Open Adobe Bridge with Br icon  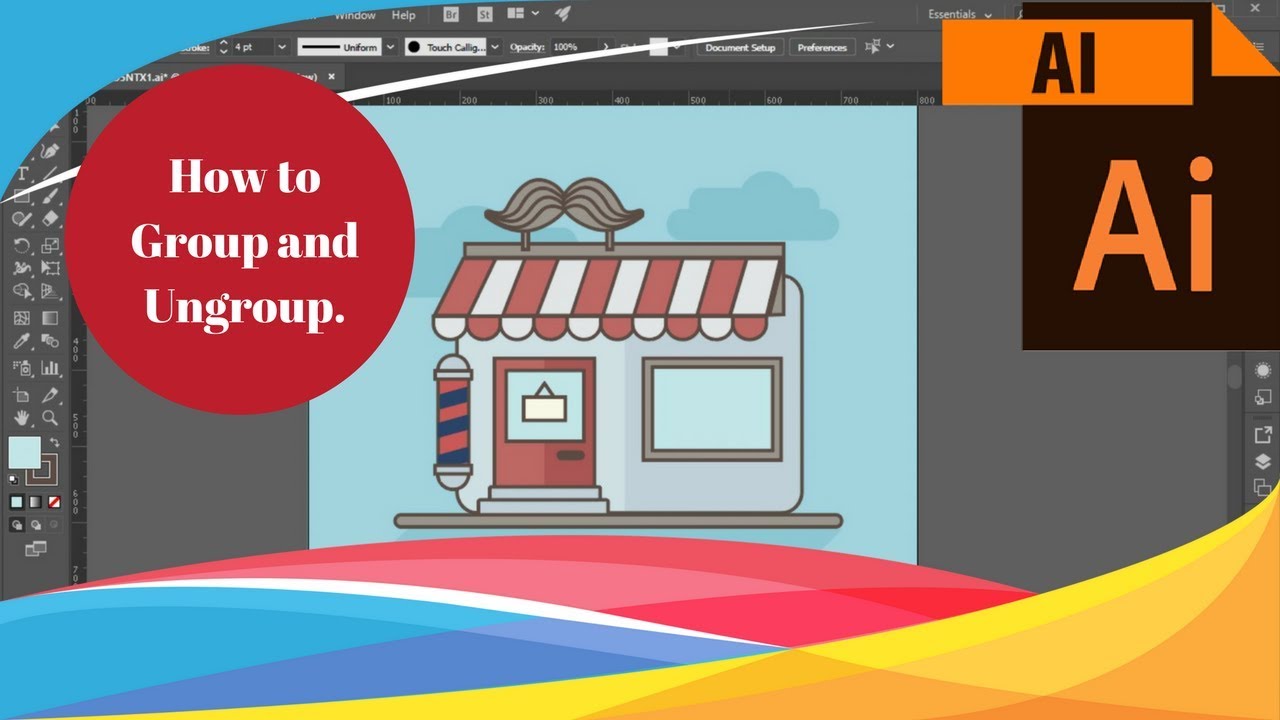coord(453,14)
